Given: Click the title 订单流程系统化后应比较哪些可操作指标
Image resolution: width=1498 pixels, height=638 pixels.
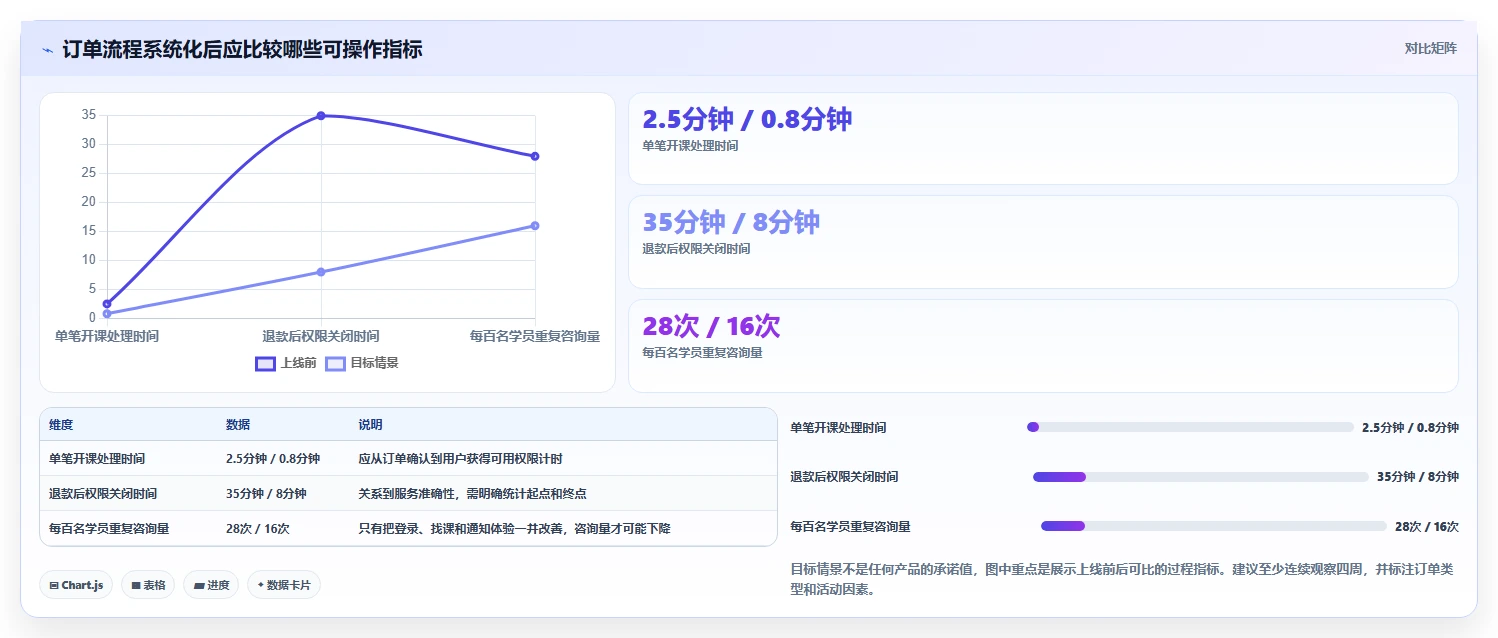Looking at the screenshot, I should point(242,49).
